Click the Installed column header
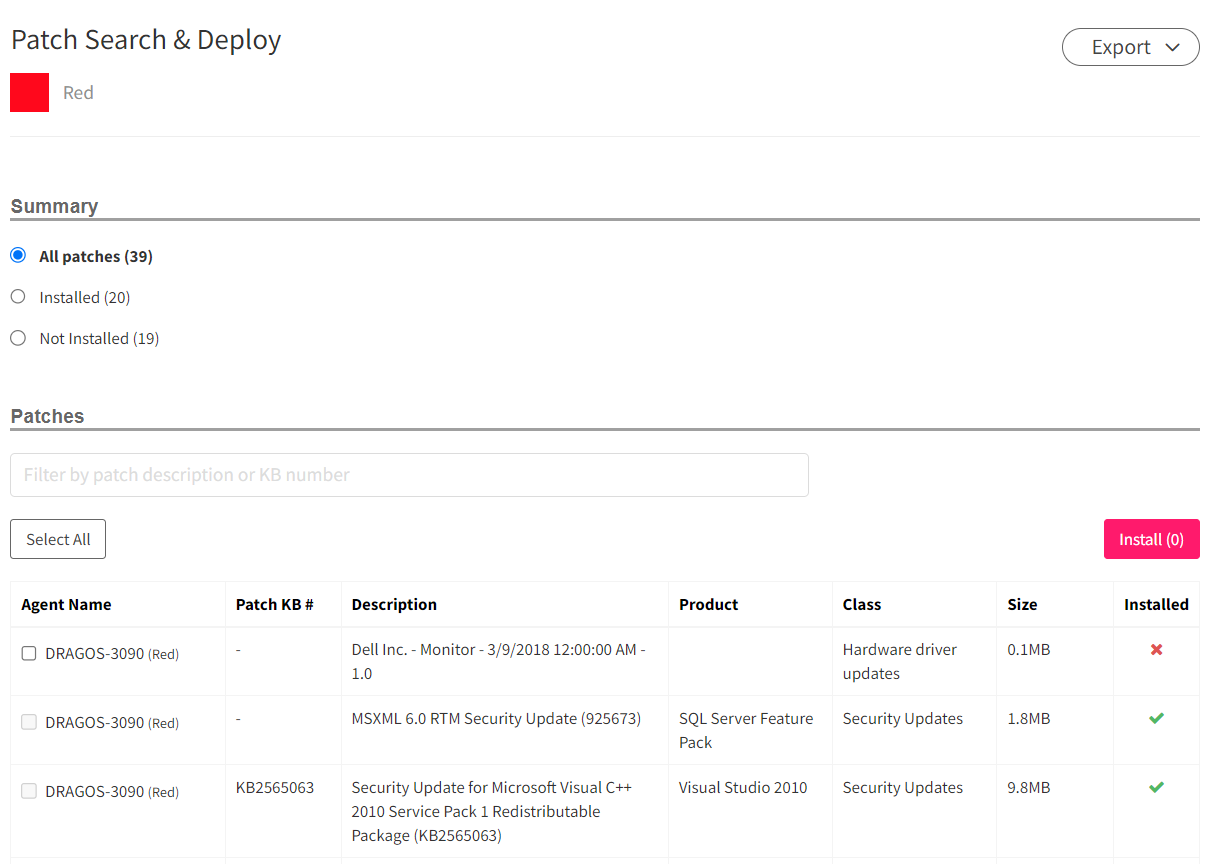 [1156, 604]
